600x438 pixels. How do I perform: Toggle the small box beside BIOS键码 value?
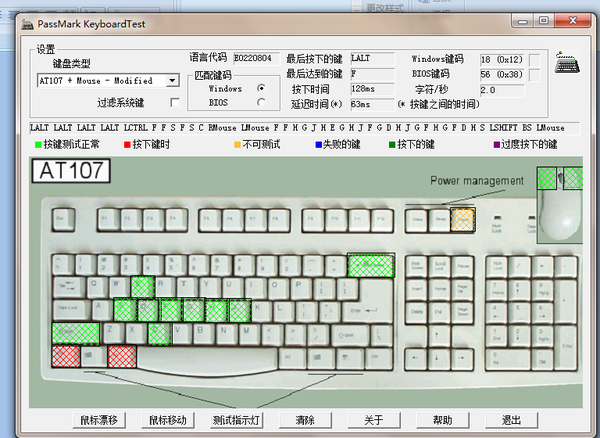(535, 75)
